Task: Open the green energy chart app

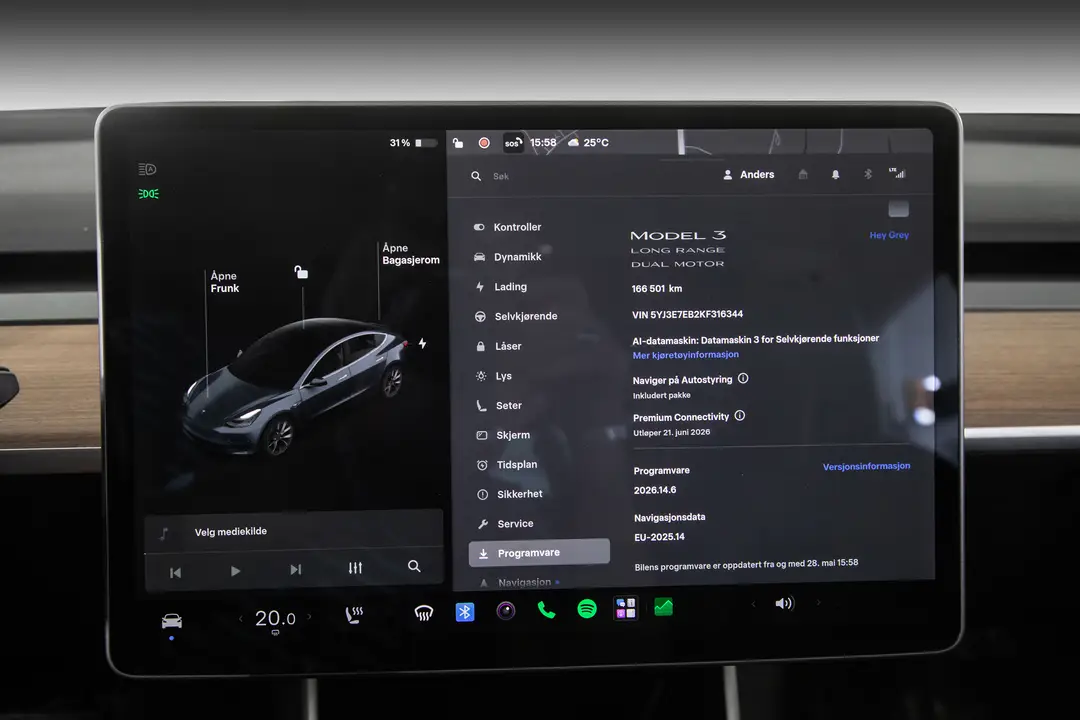Action: pyautogui.click(x=663, y=607)
